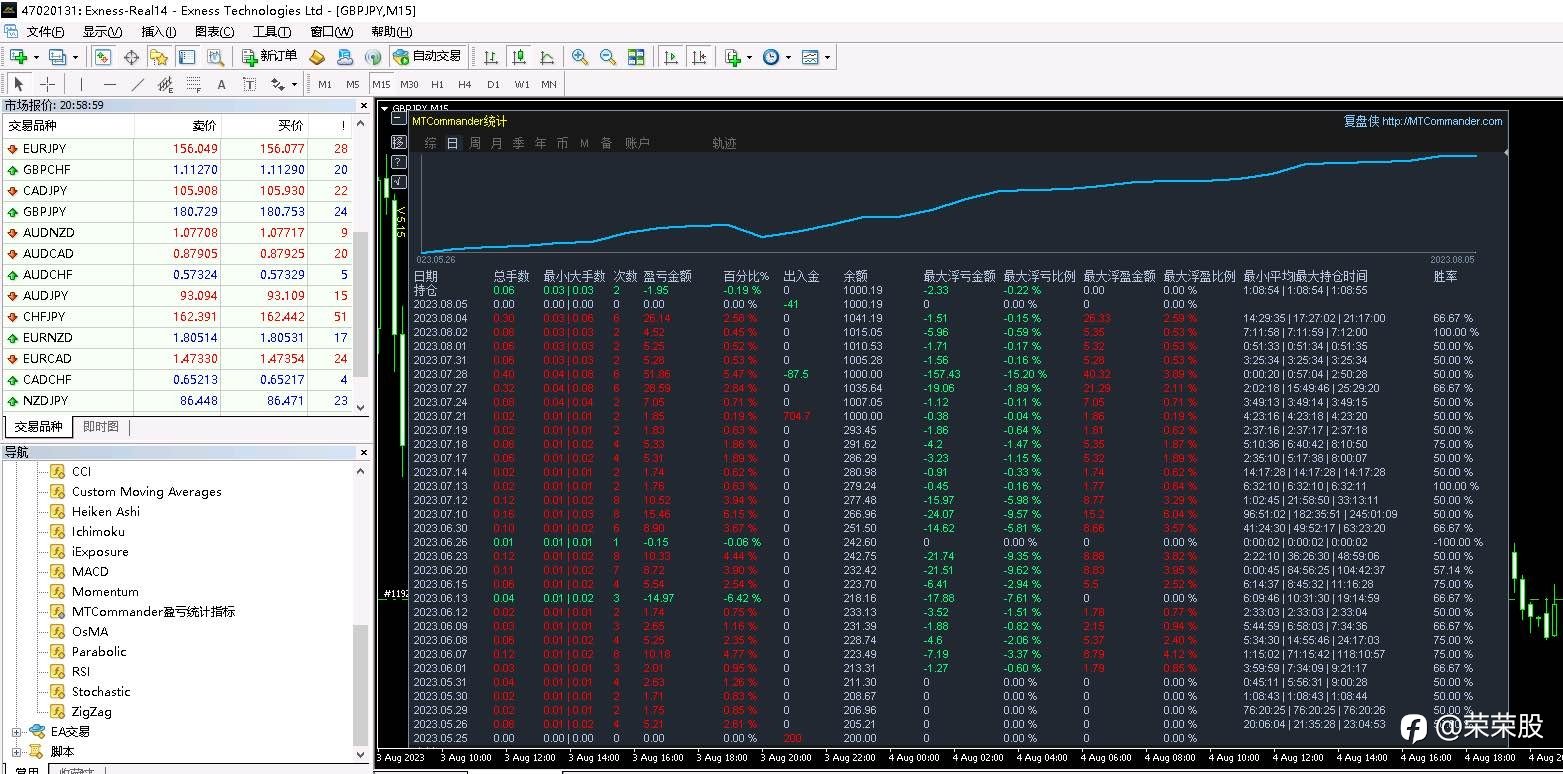Select the text label T tool
This screenshot has width=1563, height=774.
tap(249, 84)
